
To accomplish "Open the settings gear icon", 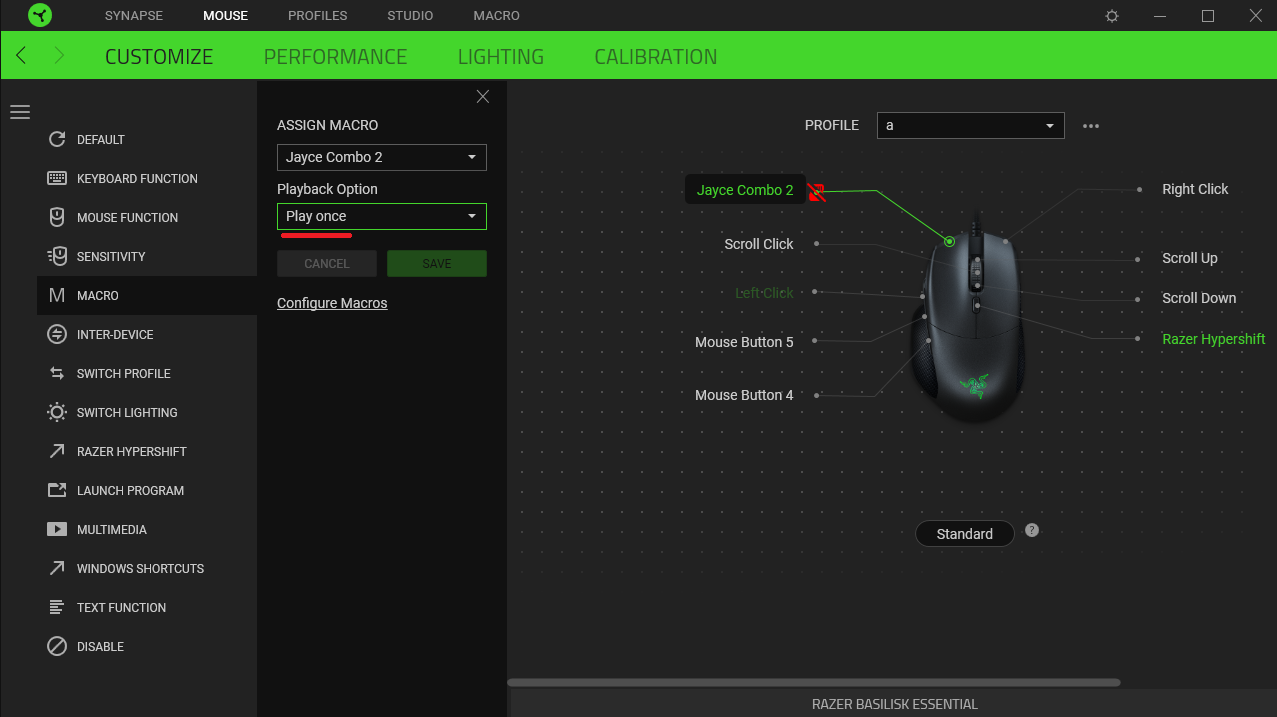I will [x=1112, y=16].
